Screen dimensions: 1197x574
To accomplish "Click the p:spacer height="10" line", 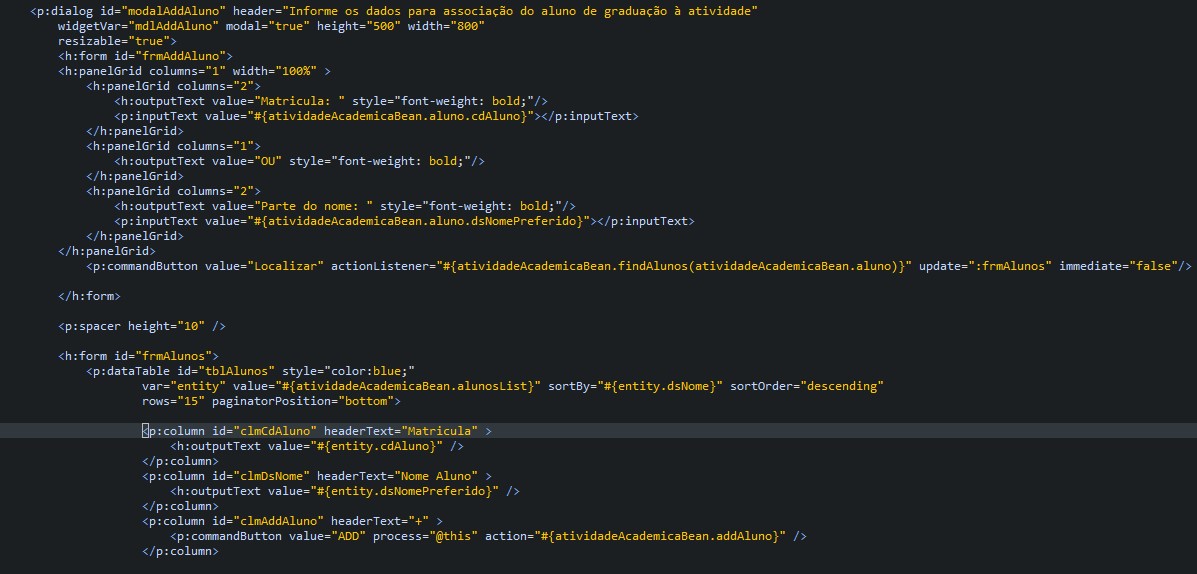I will click(142, 326).
